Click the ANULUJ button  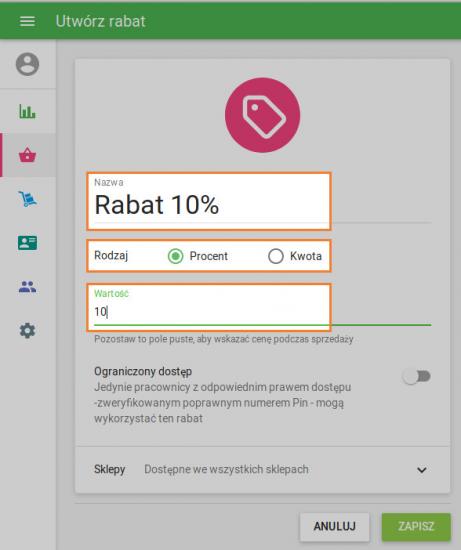tap(334, 526)
